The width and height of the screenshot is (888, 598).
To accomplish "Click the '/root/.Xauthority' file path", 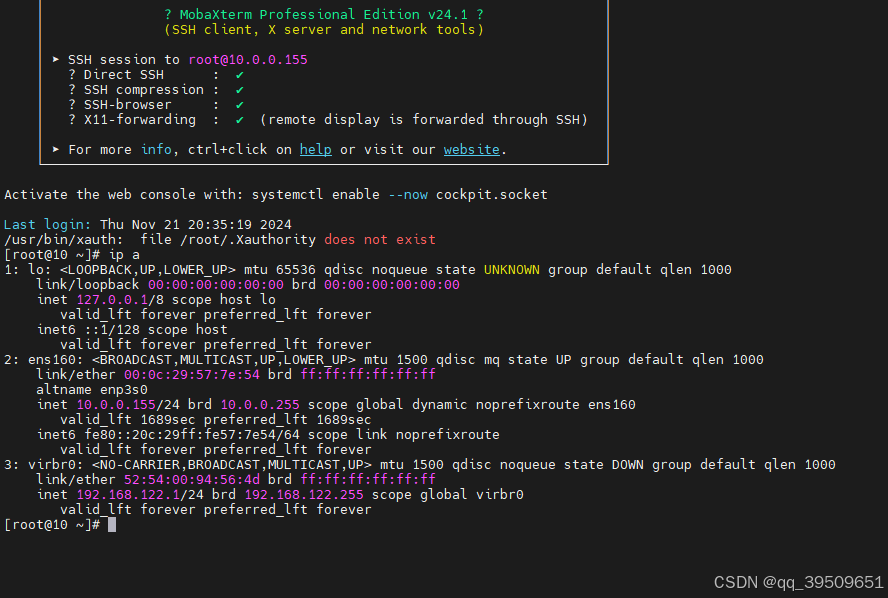I will click(248, 240).
